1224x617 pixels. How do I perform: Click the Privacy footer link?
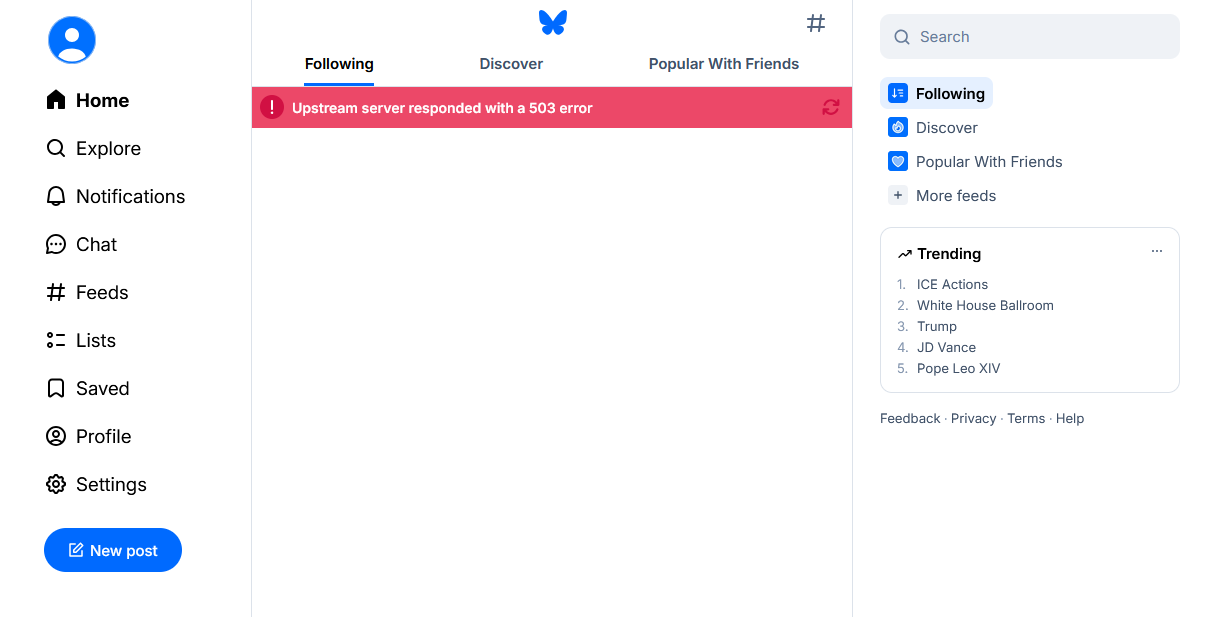point(973,418)
